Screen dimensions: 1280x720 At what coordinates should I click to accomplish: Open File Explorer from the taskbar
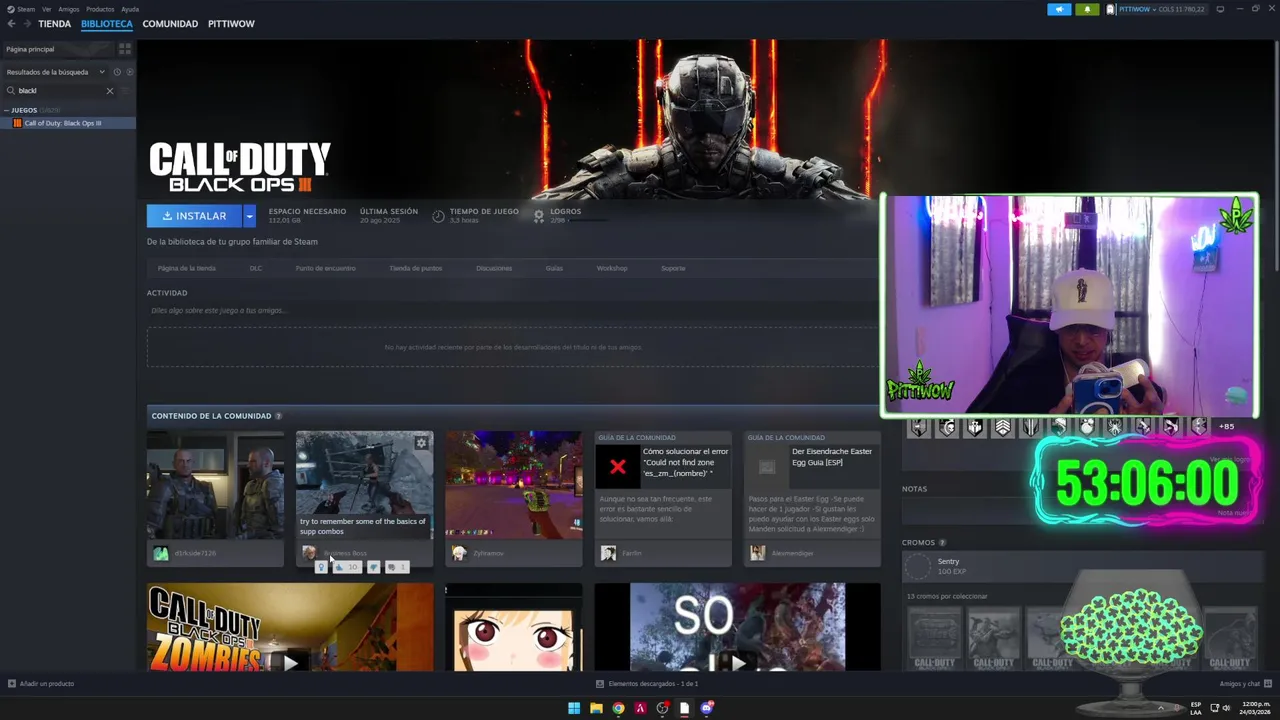(x=596, y=708)
